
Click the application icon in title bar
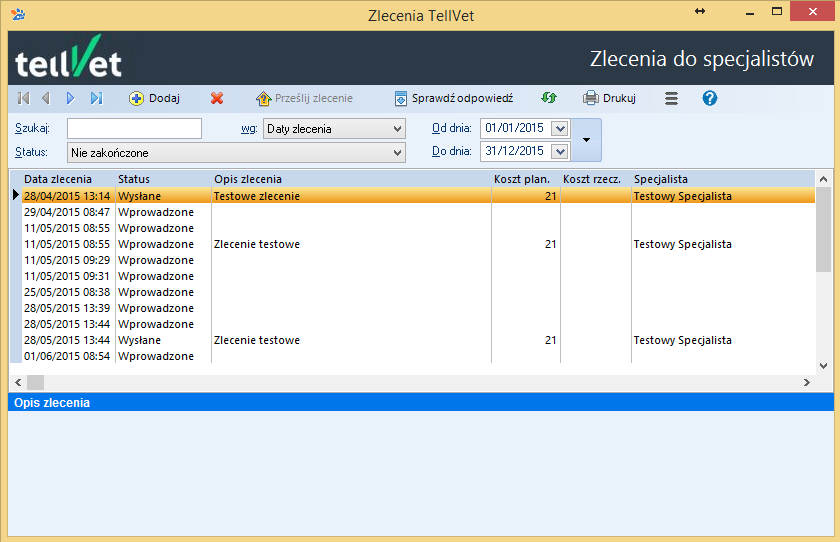[18, 14]
